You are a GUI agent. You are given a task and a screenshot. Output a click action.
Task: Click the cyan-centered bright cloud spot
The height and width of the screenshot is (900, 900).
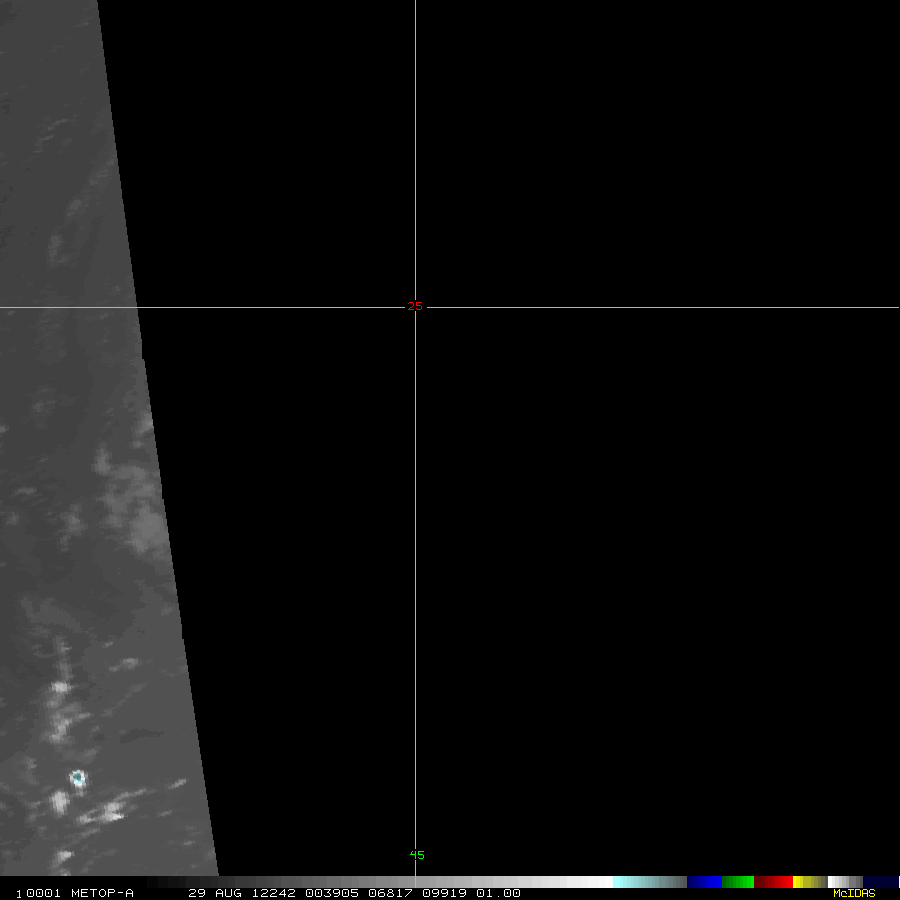coord(78,777)
